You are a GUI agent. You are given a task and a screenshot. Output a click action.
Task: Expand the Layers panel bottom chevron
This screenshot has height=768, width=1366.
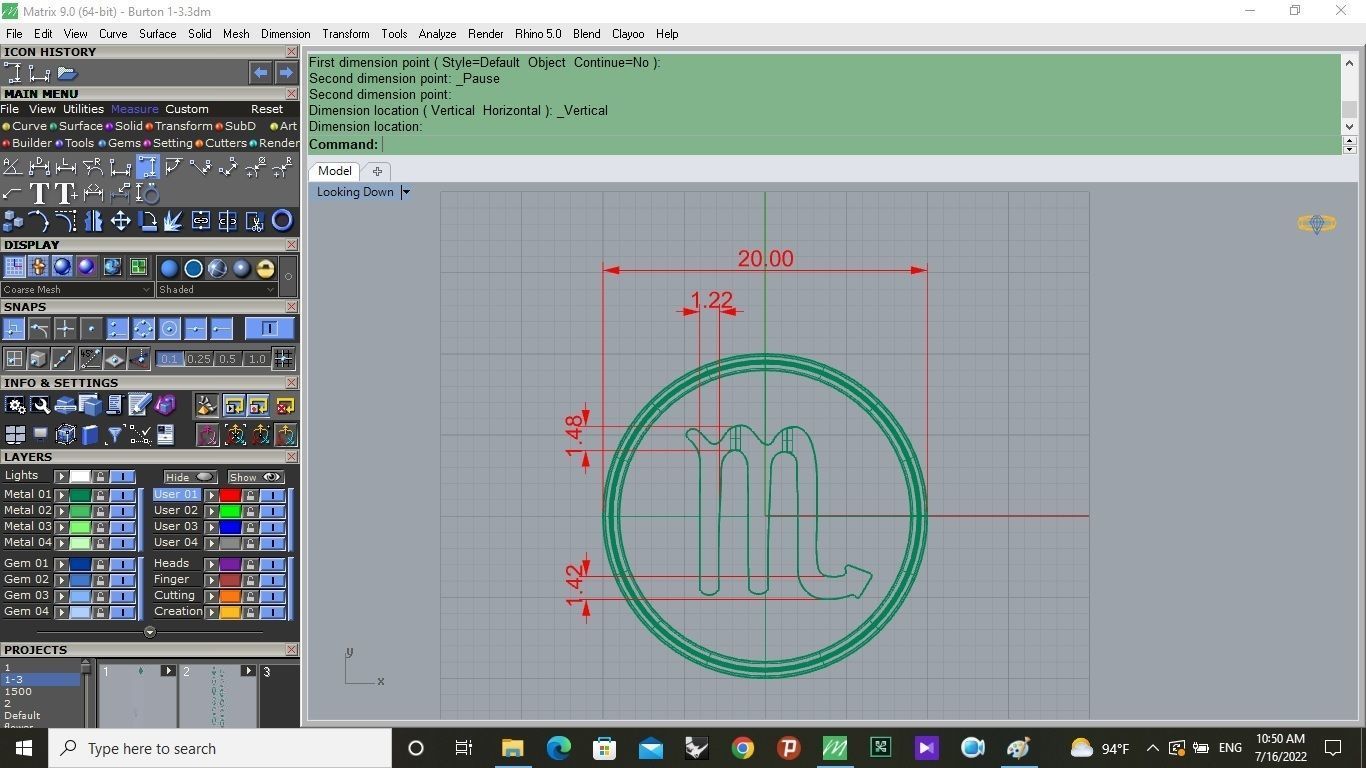click(x=150, y=632)
